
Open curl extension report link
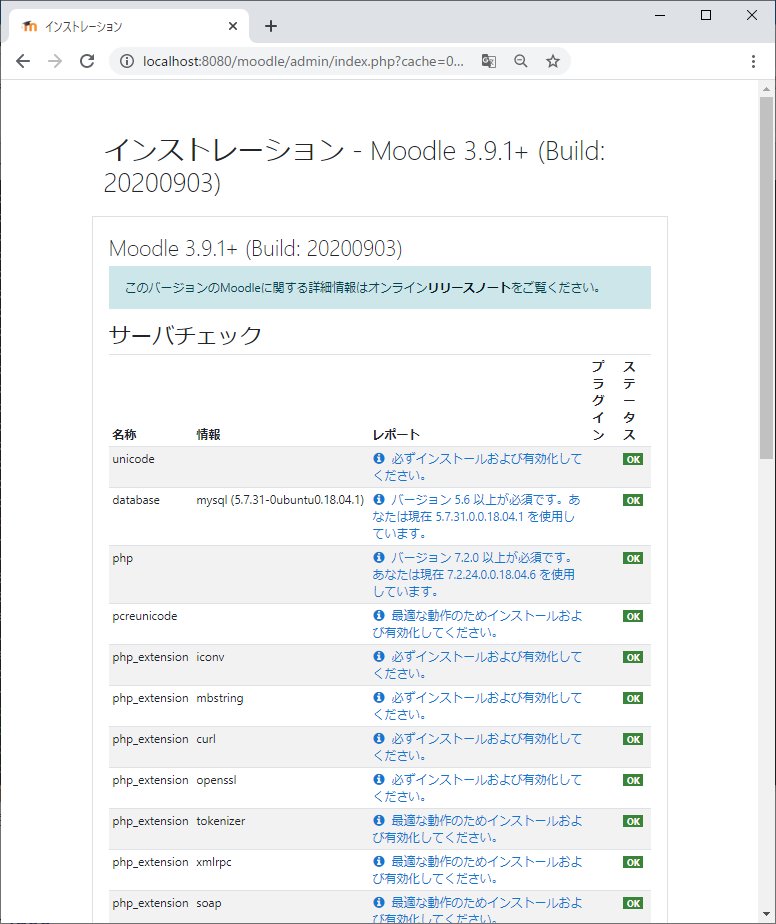click(477, 747)
